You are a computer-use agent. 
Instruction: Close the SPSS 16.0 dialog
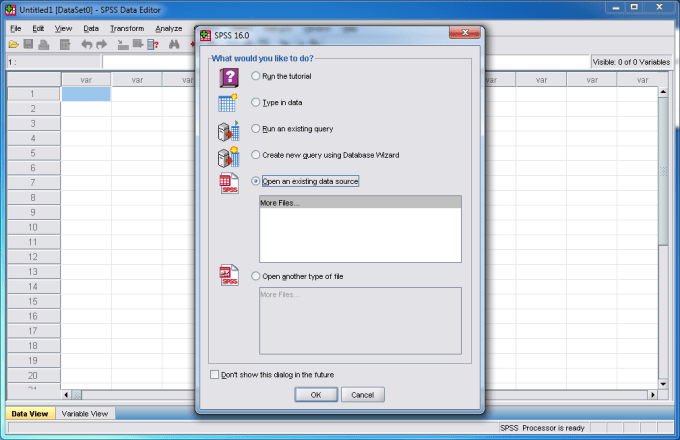(x=465, y=33)
